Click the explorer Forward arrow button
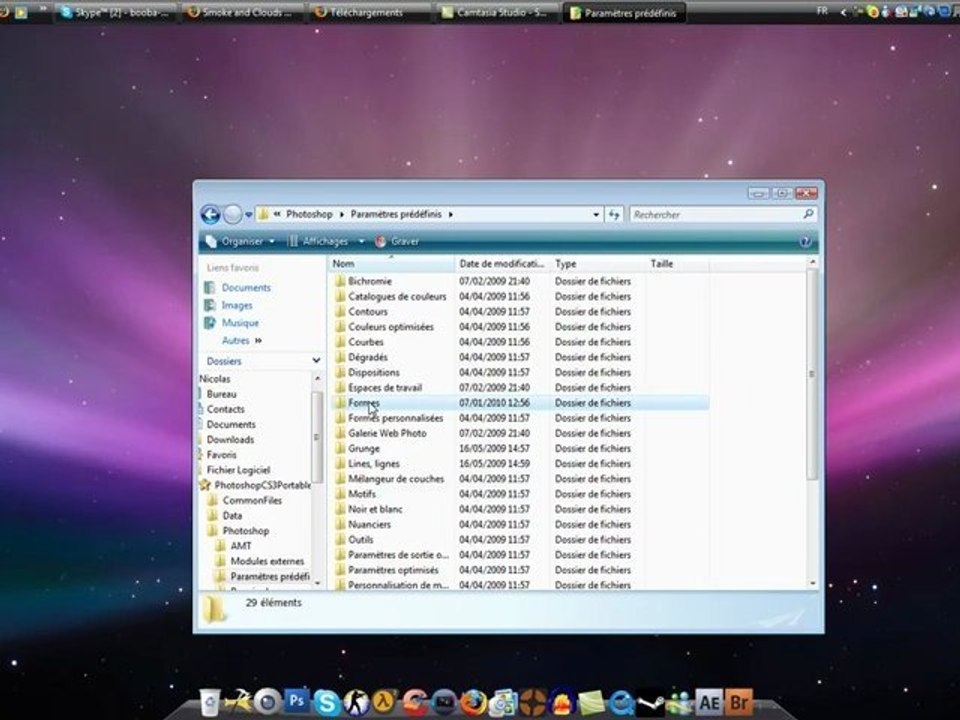 tap(232, 214)
